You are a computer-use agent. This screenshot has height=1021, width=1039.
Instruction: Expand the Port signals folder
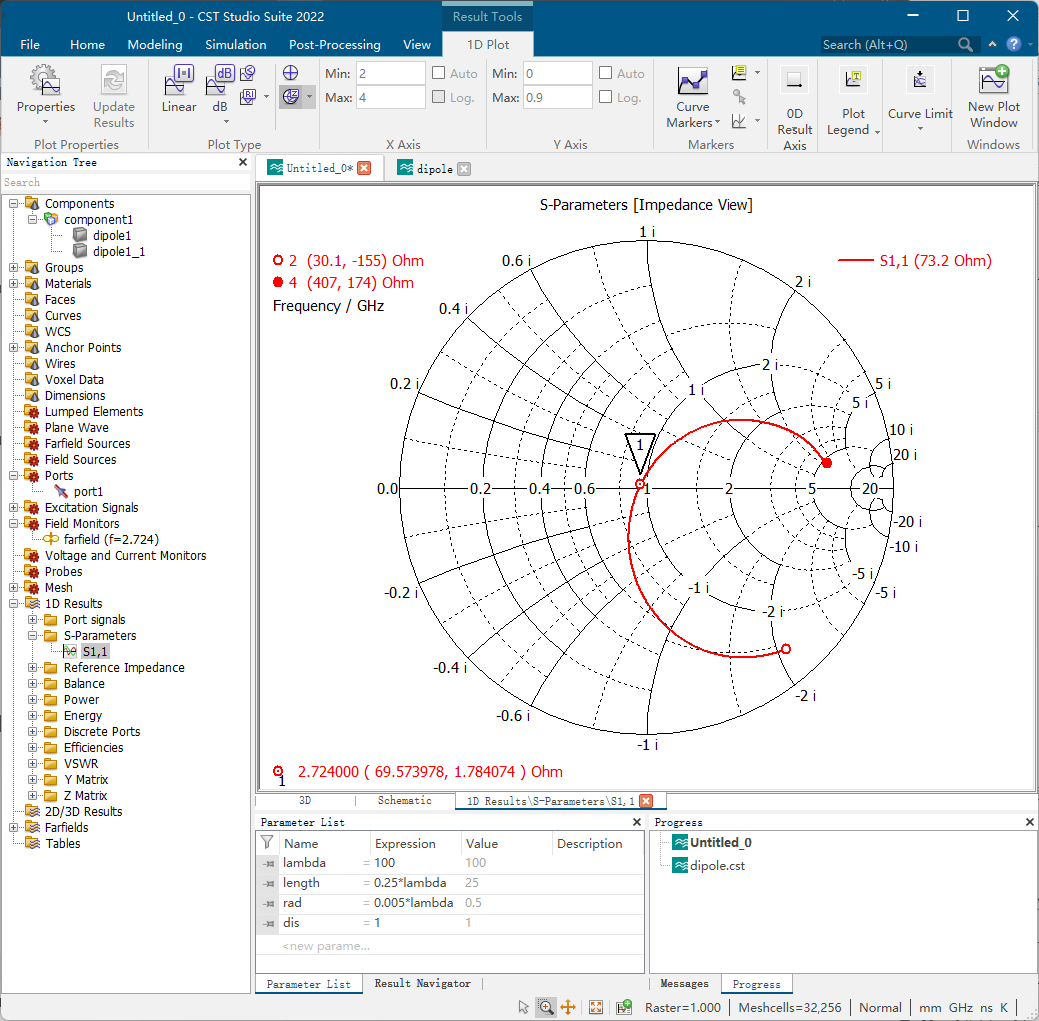tap(32, 619)
